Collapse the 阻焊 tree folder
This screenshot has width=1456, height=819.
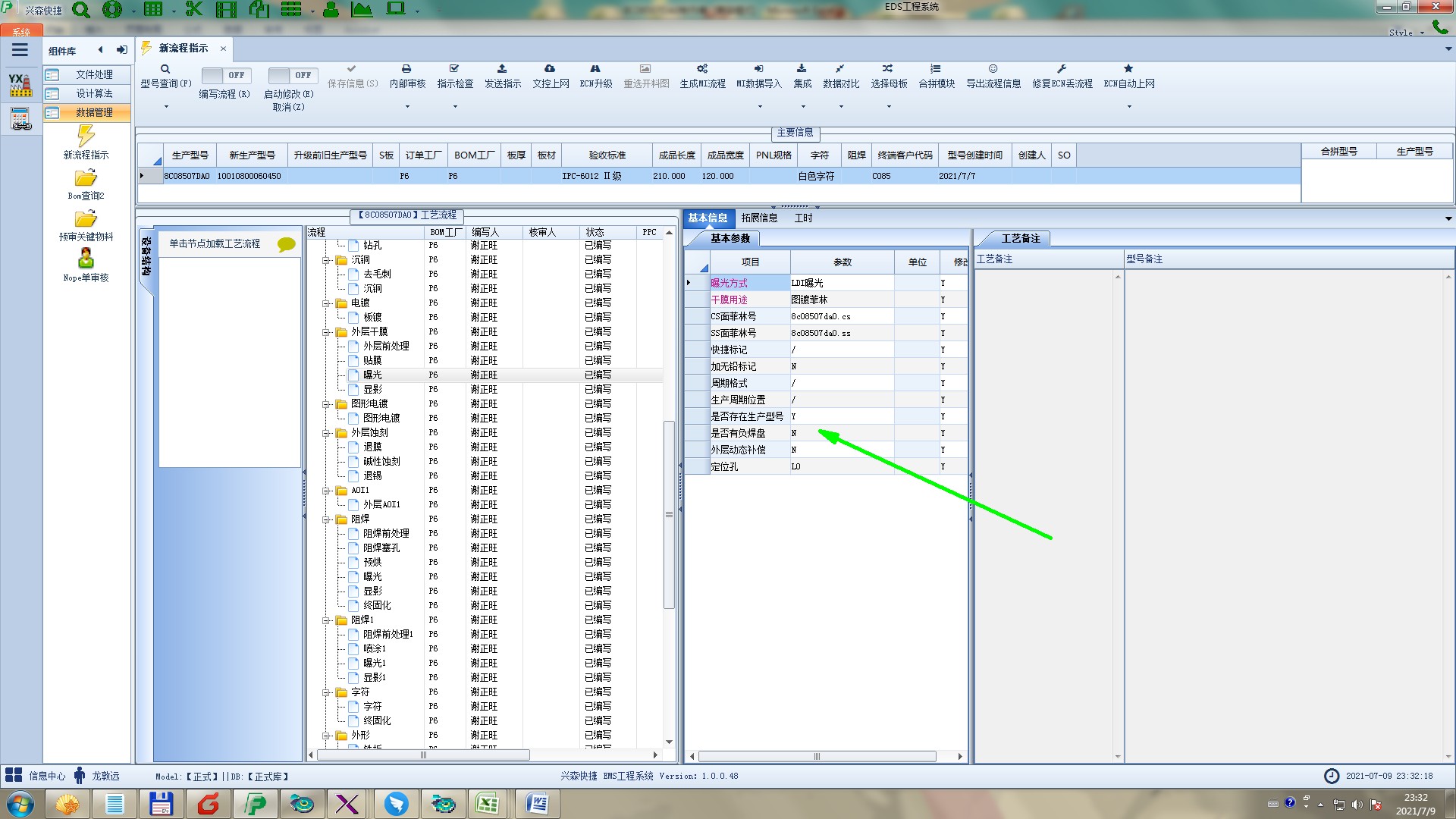pyautogui.click(x=326, y=519)
